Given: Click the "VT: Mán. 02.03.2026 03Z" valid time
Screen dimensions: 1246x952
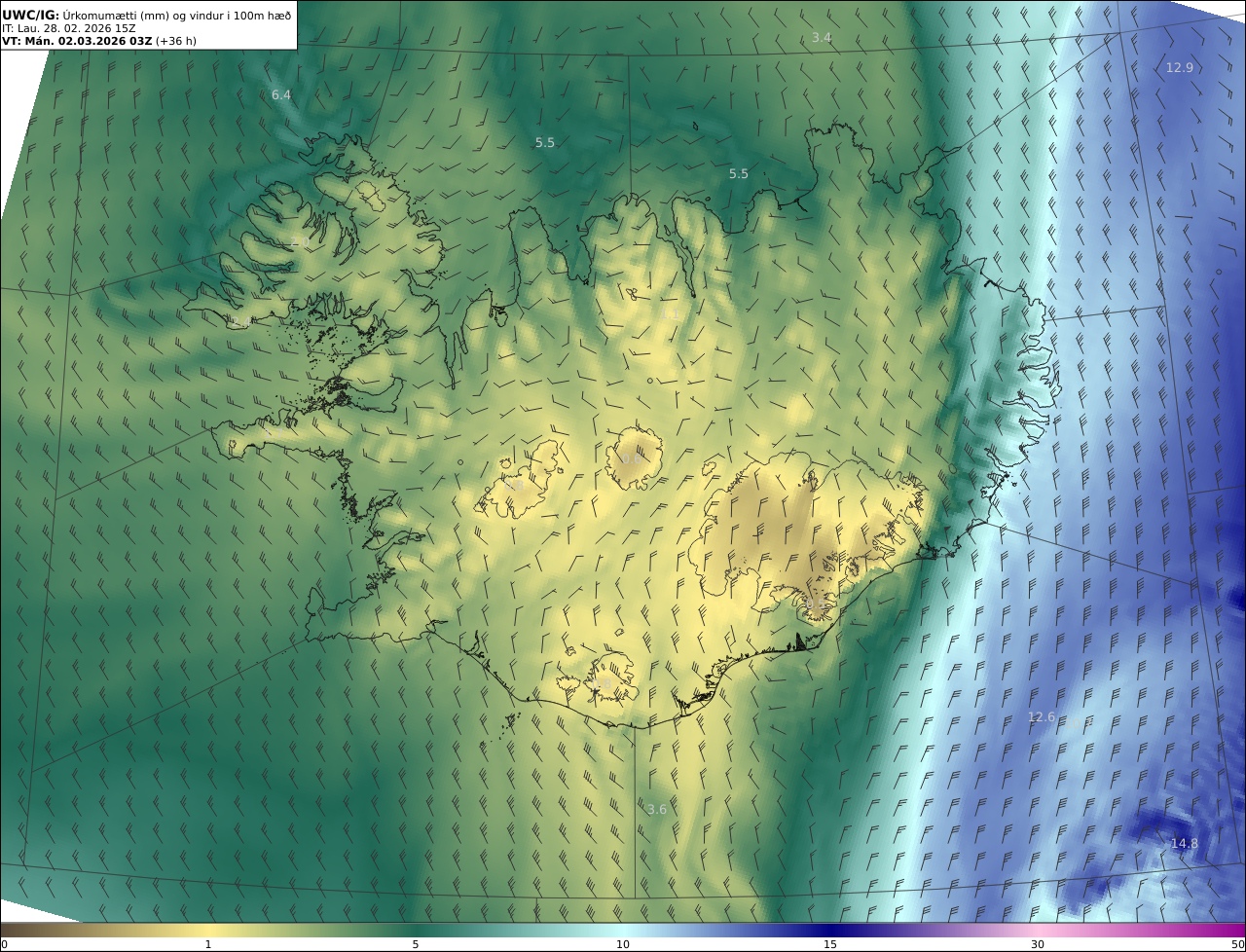Looking at the screenshot, I should pyautogui.click(x=77, y=41).
